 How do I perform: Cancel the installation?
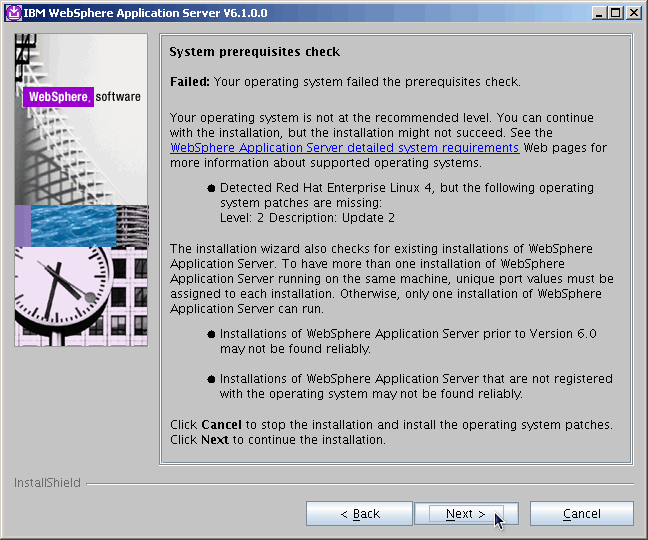click(x=581, y=514)
